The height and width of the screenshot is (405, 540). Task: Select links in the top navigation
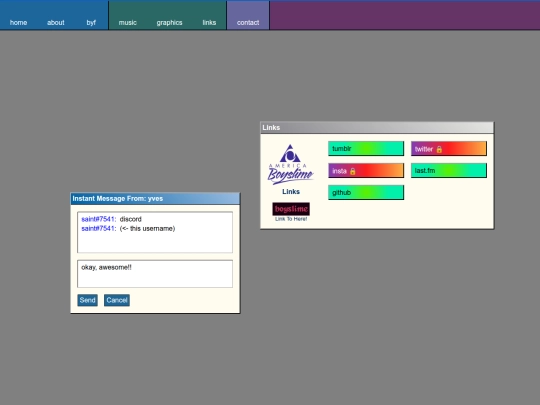(x=209, y=22)
